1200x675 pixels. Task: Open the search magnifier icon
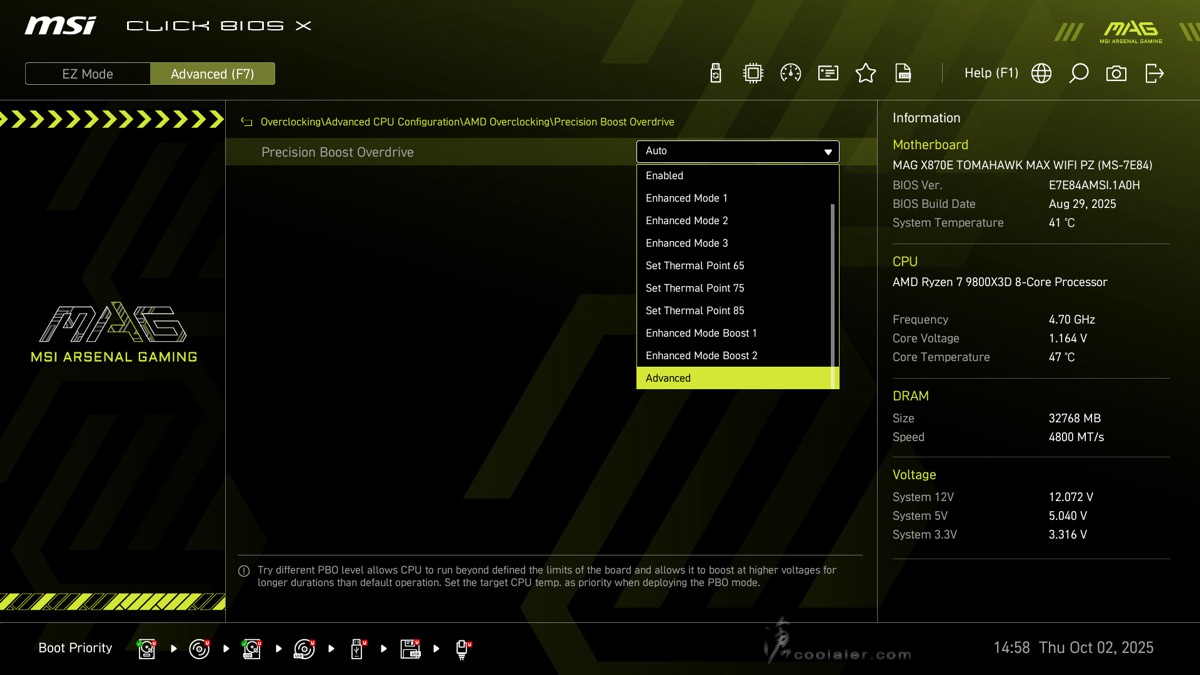pos(1078,73)
